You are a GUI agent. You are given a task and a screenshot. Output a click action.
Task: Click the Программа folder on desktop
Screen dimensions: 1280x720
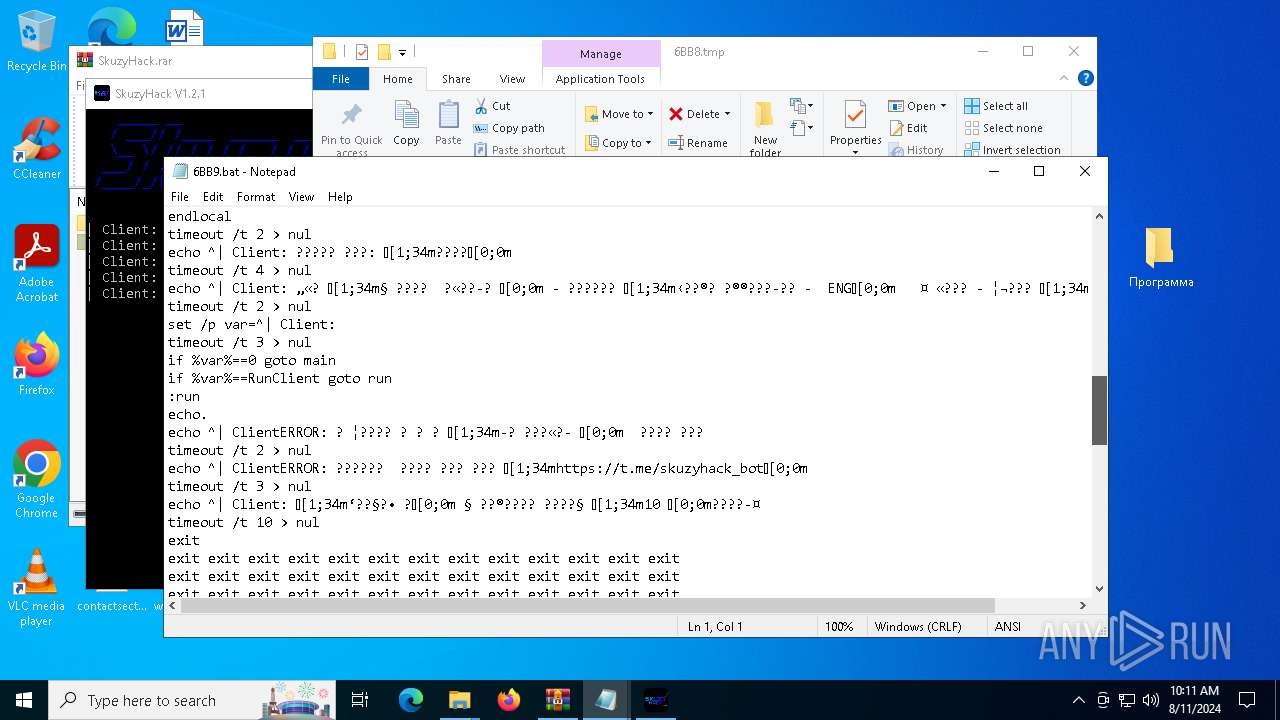pyautogui.click(x=1160, y=257)
